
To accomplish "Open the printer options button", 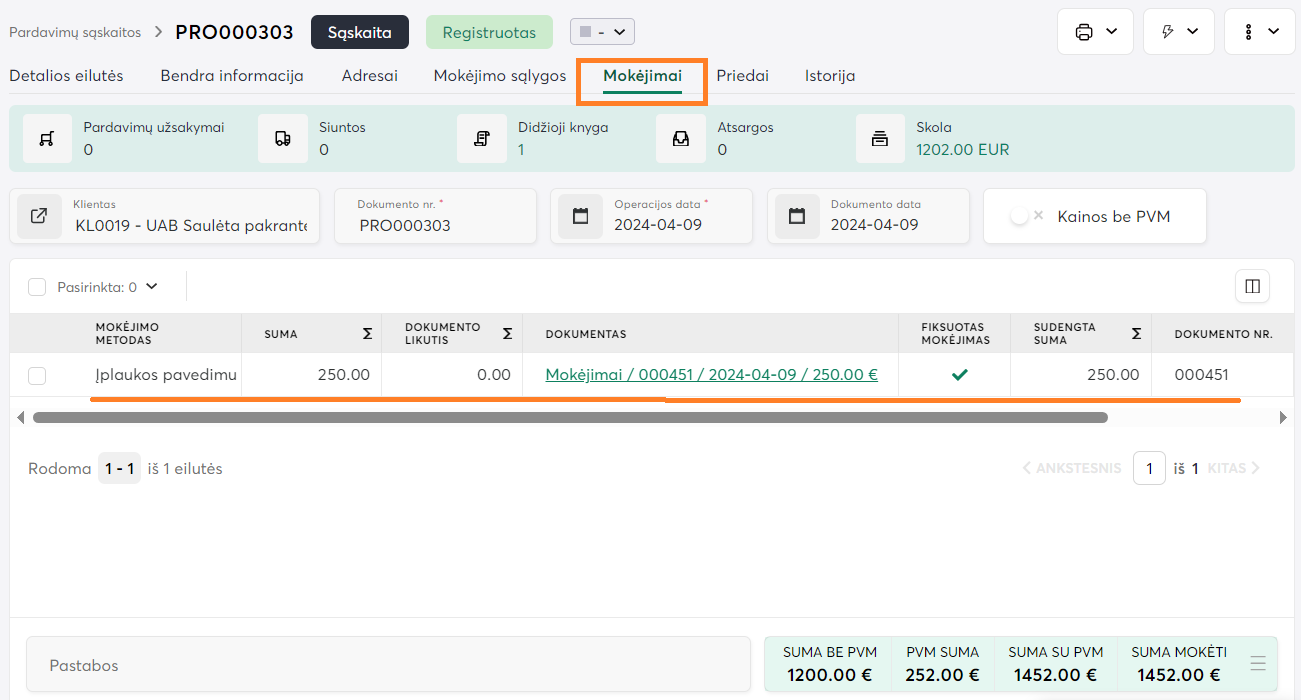I will pos(1094,32).
